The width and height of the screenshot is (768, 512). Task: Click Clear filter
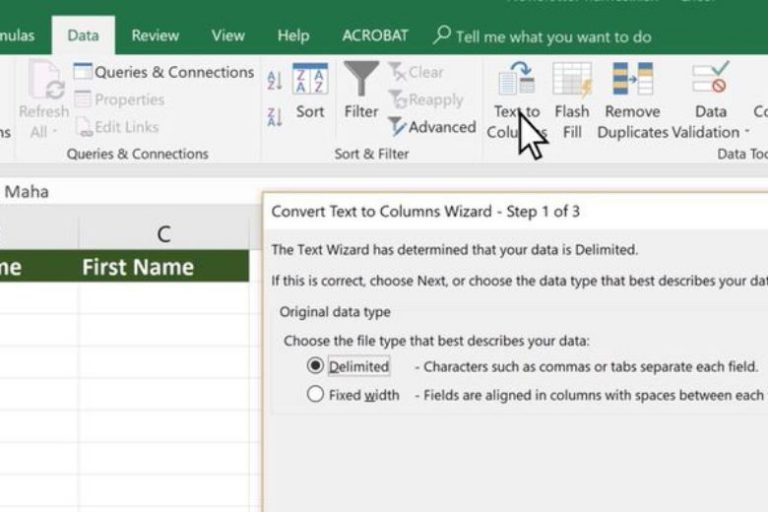(x=417, y=73)
